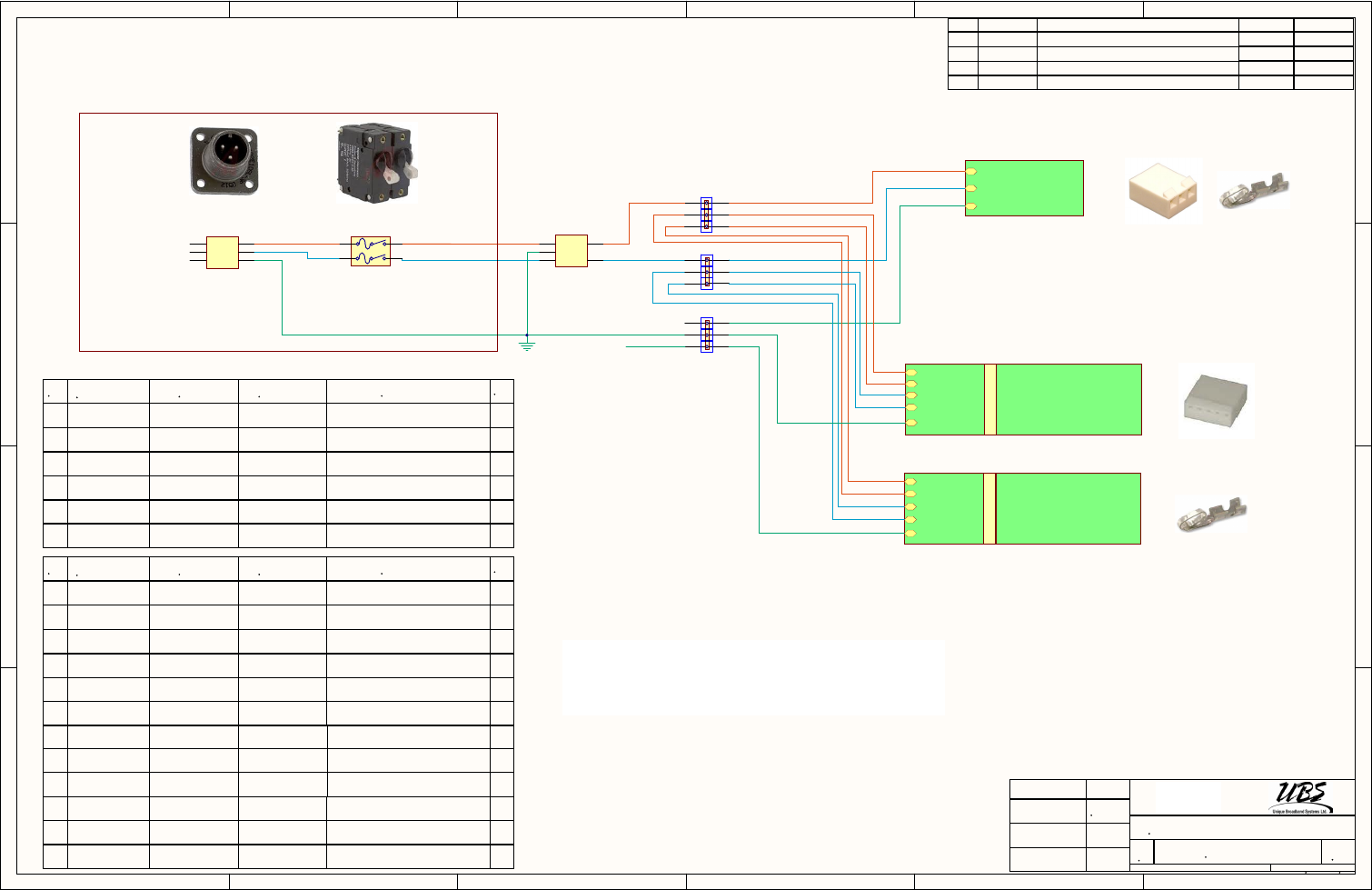Select the lower crimp terminal photo
The width and height of the screenshot is (1372, 890).
1212,515
